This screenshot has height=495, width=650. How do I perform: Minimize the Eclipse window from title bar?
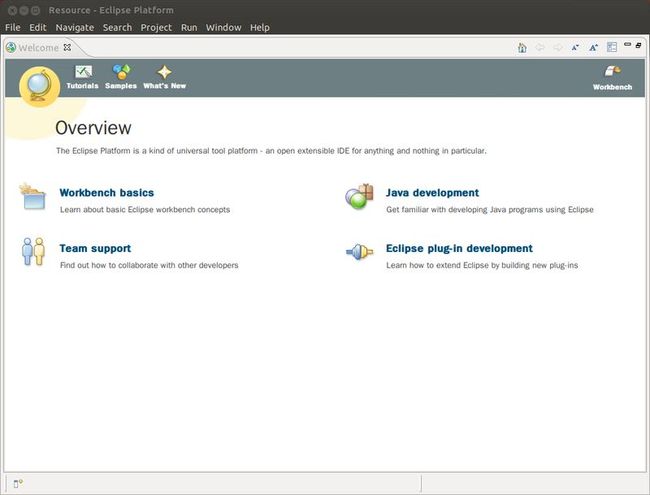tap(24, 10)
